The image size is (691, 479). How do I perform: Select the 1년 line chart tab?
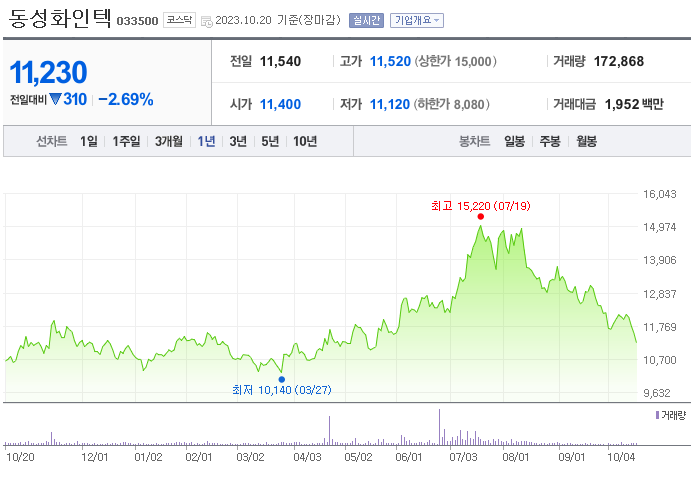206,141
